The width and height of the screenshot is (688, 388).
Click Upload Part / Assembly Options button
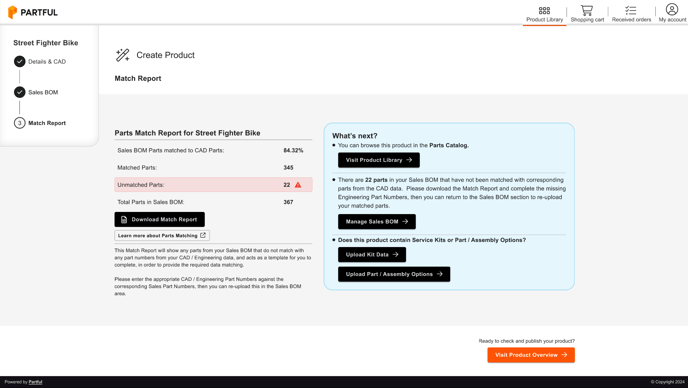tap(394, 274)
